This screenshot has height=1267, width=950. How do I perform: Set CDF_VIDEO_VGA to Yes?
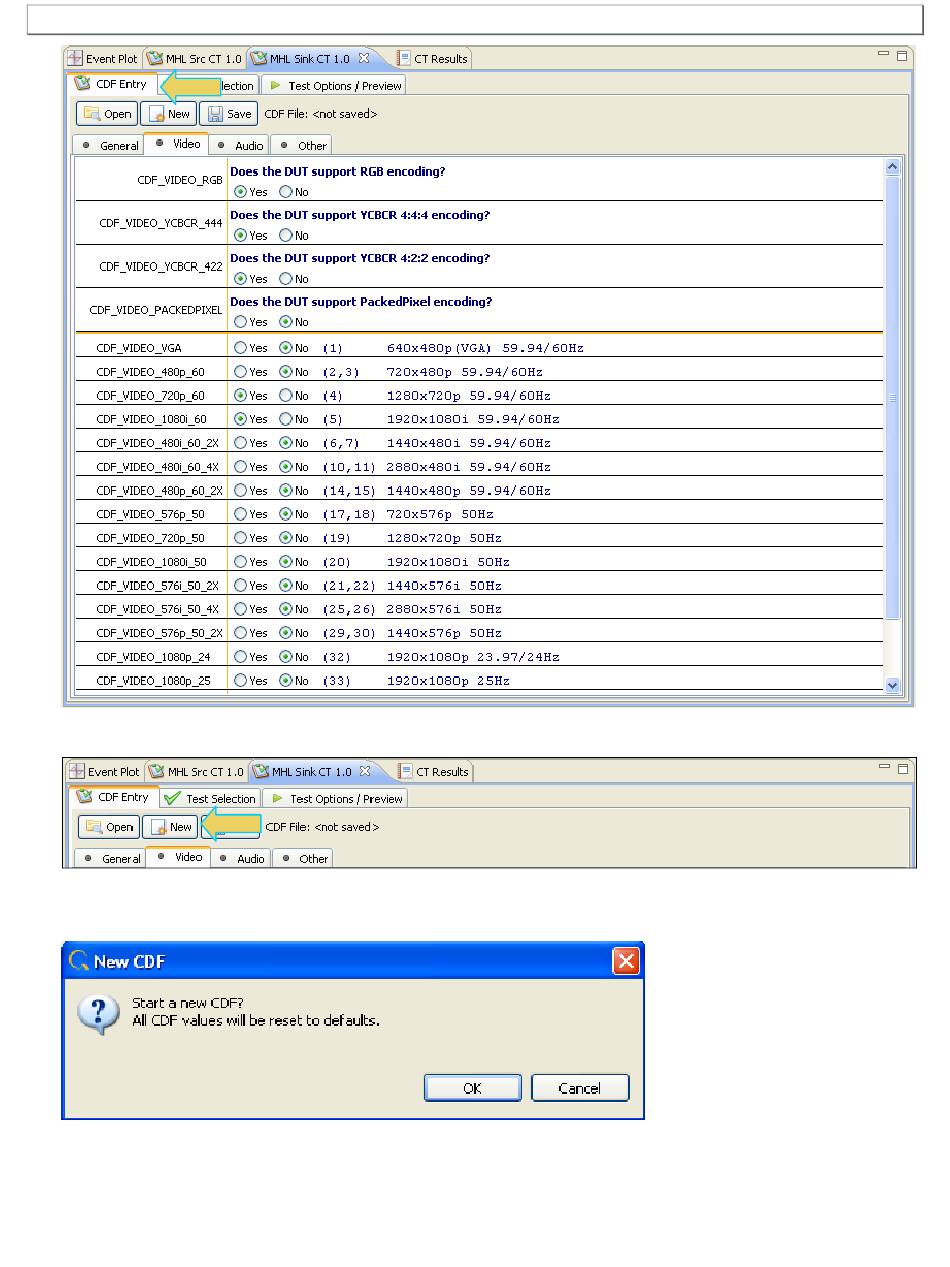(x=240, y=348)
